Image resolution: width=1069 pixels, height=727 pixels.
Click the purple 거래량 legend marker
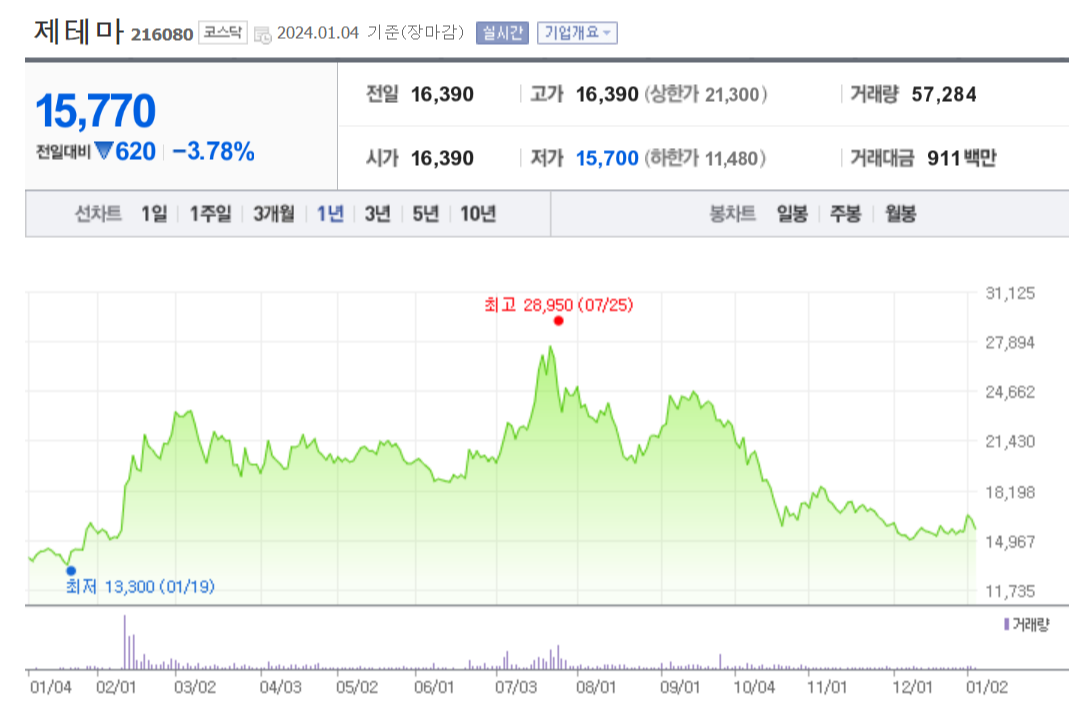coord(1006,624)
